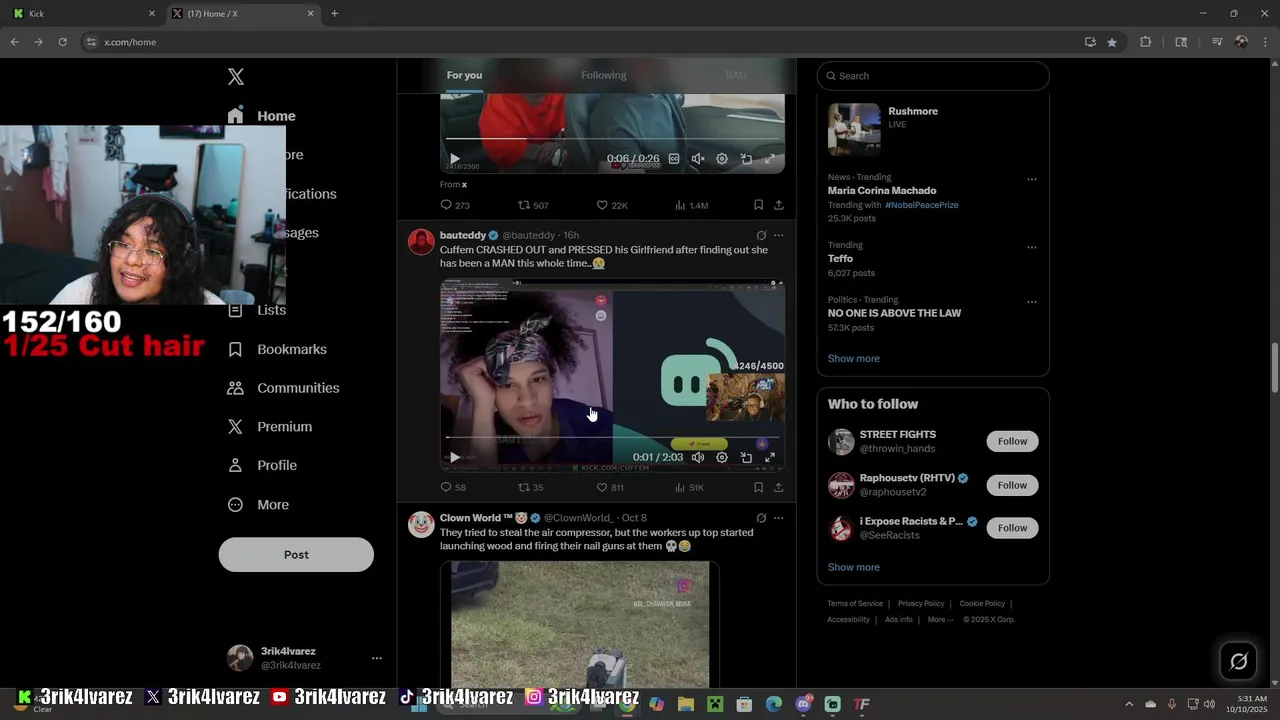
Task: Switch to the For you tab
Action: [464, 75]
